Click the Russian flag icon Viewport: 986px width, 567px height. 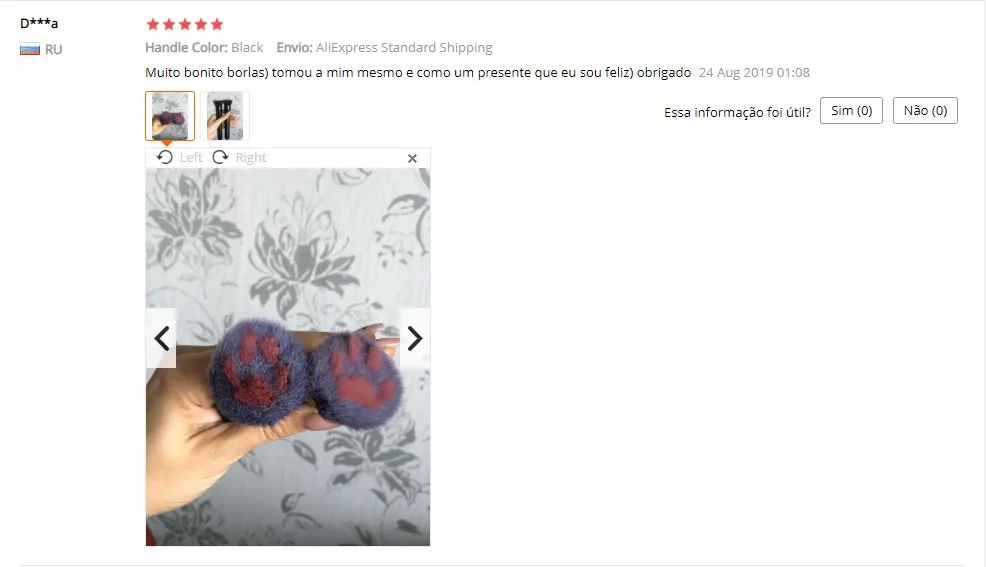click(30, 49)
